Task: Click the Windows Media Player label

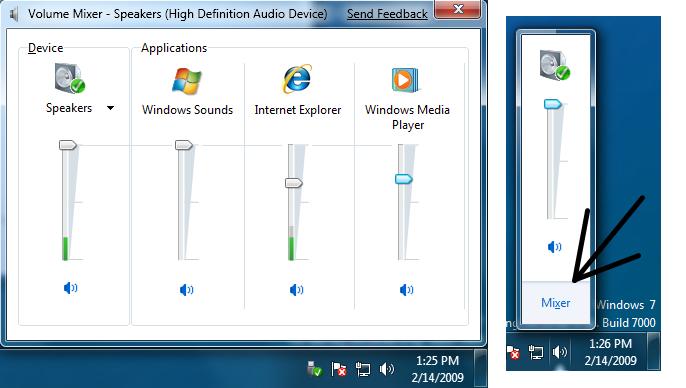Action: pos(407,117)
